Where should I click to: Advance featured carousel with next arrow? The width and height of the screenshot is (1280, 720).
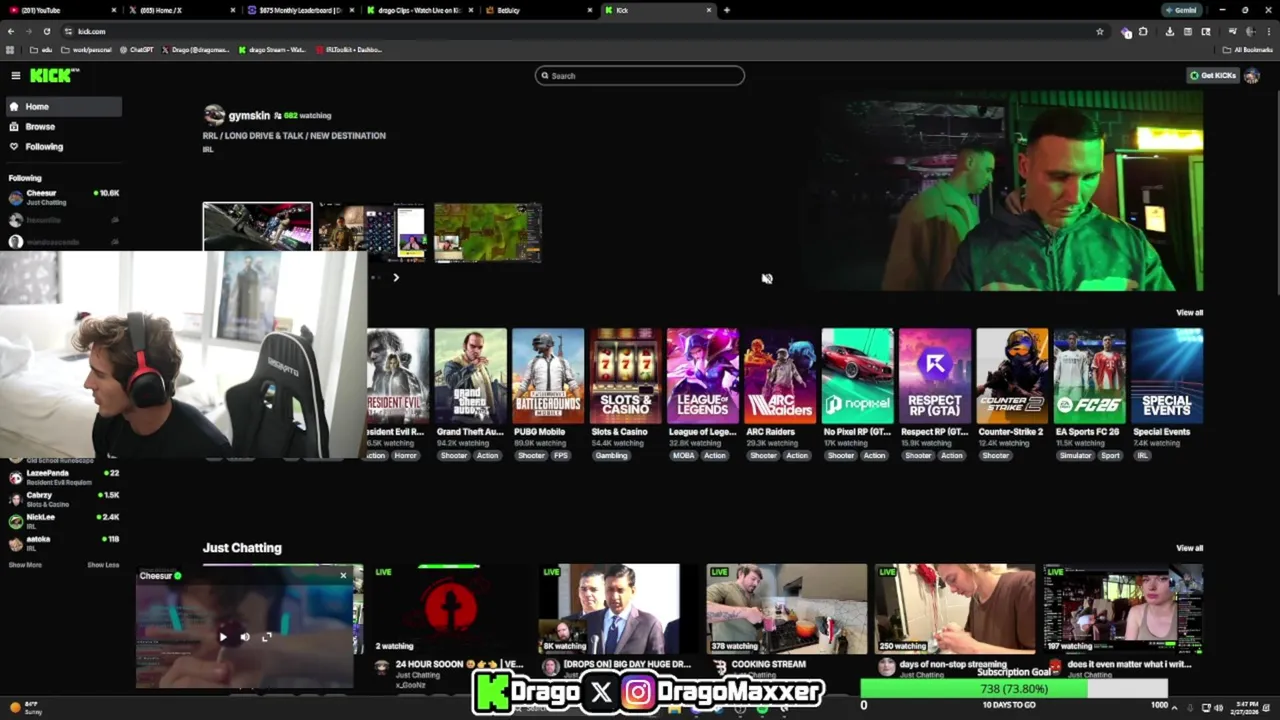396,278
